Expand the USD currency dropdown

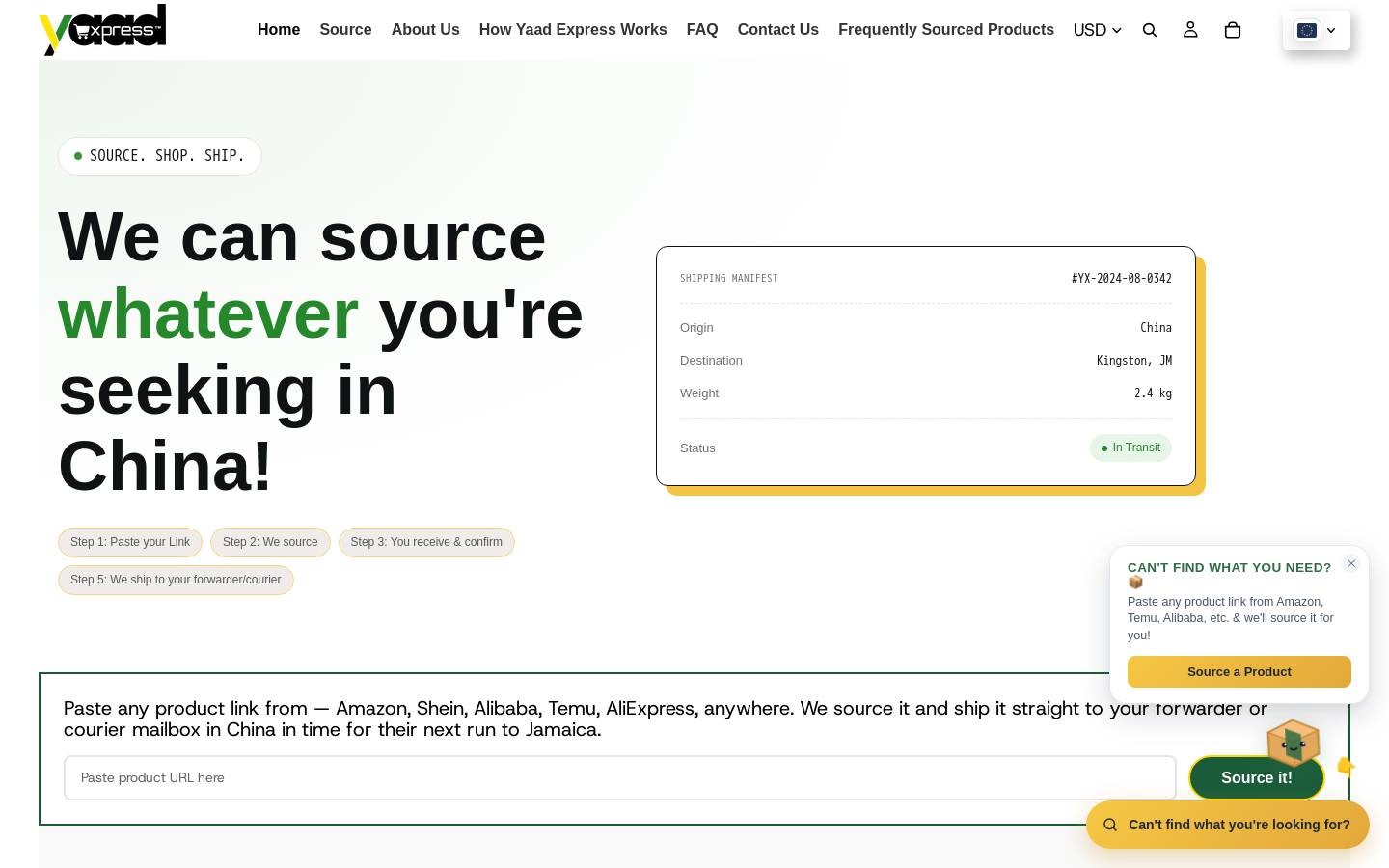1098,30
